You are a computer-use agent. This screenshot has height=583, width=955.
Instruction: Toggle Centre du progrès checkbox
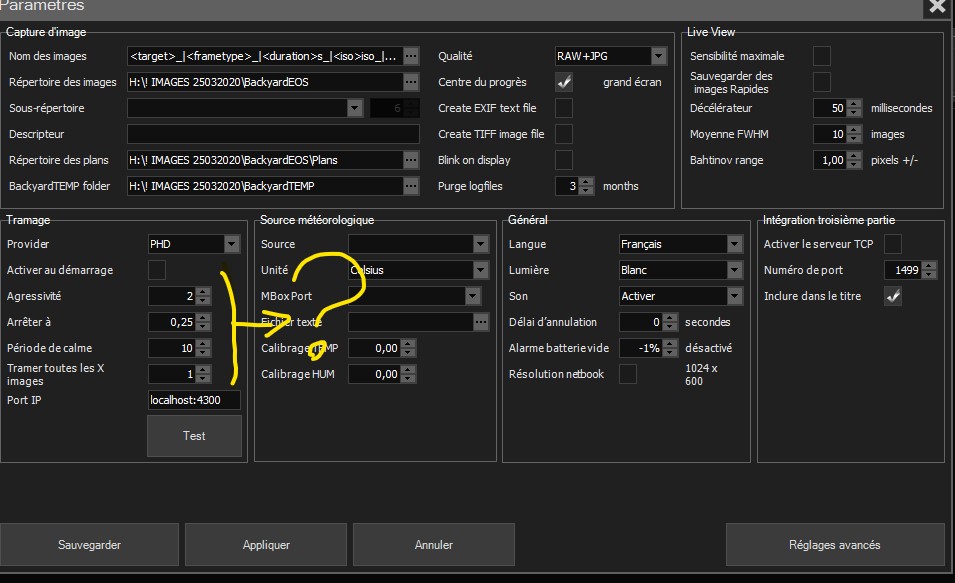point(564,82)
